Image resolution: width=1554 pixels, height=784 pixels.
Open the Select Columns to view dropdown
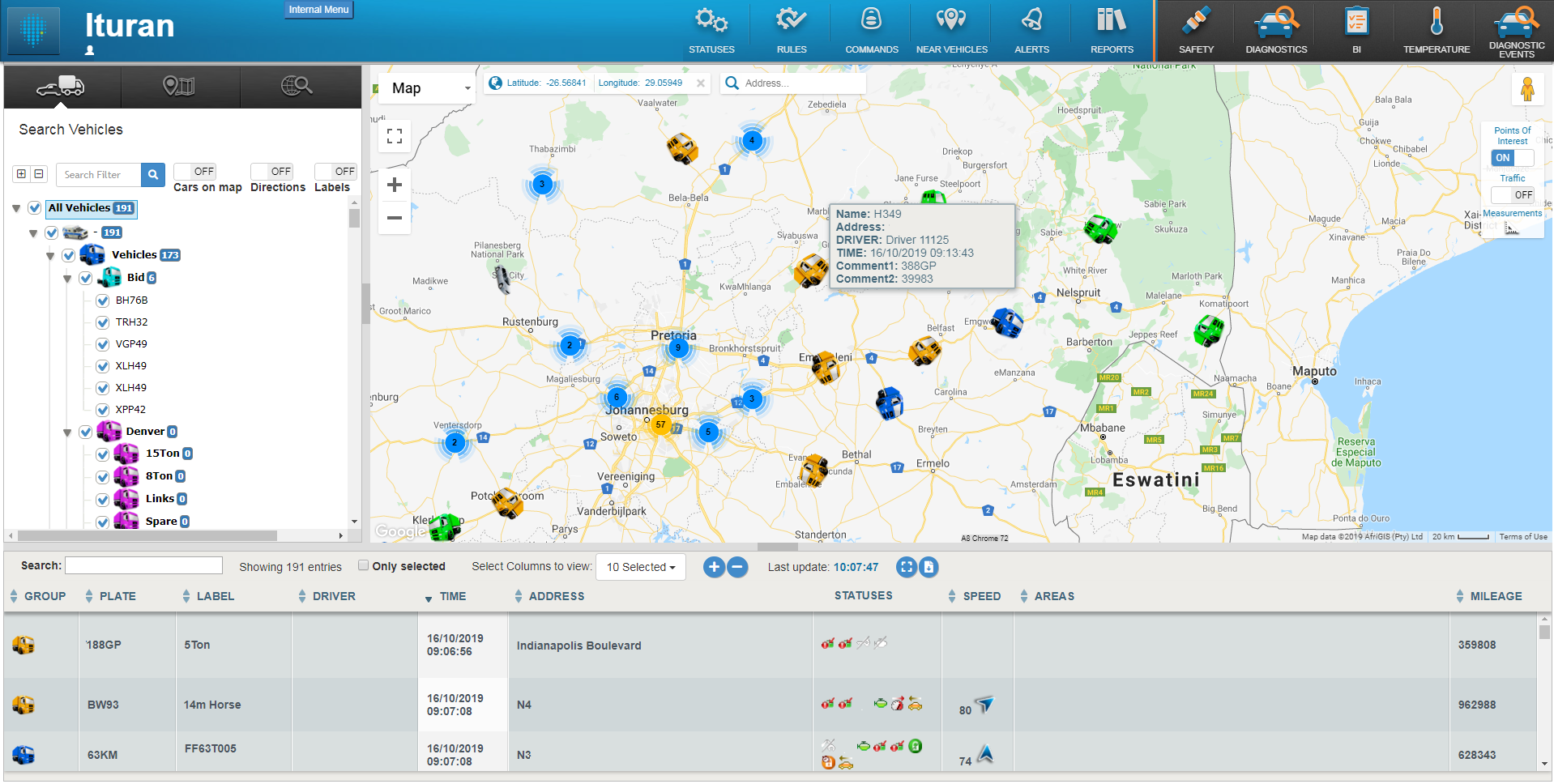tap(640, 567)
